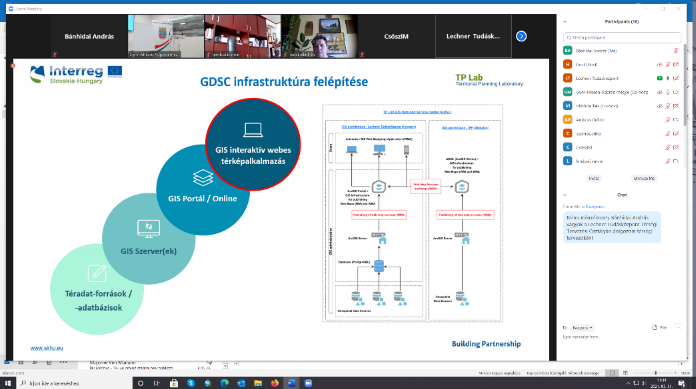Viewport: 696px width, 389px height.
Task: Click the Invite button under participants
Action: 593,178
